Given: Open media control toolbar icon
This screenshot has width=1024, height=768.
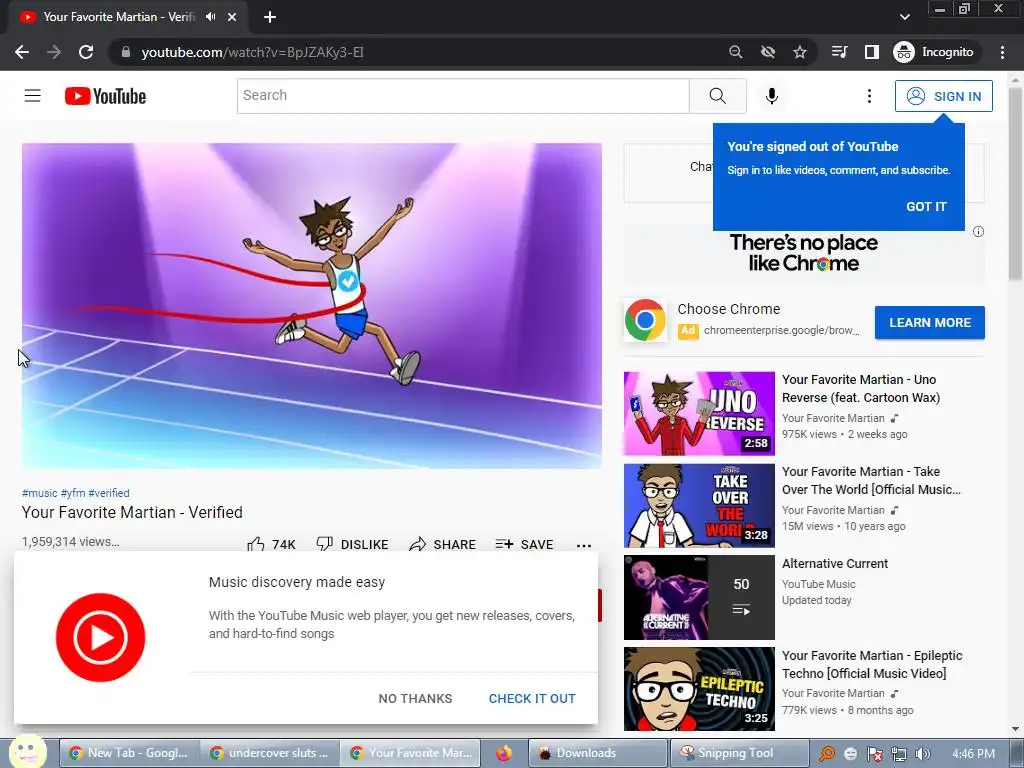Looking at the screenshot, I should 840,52.
